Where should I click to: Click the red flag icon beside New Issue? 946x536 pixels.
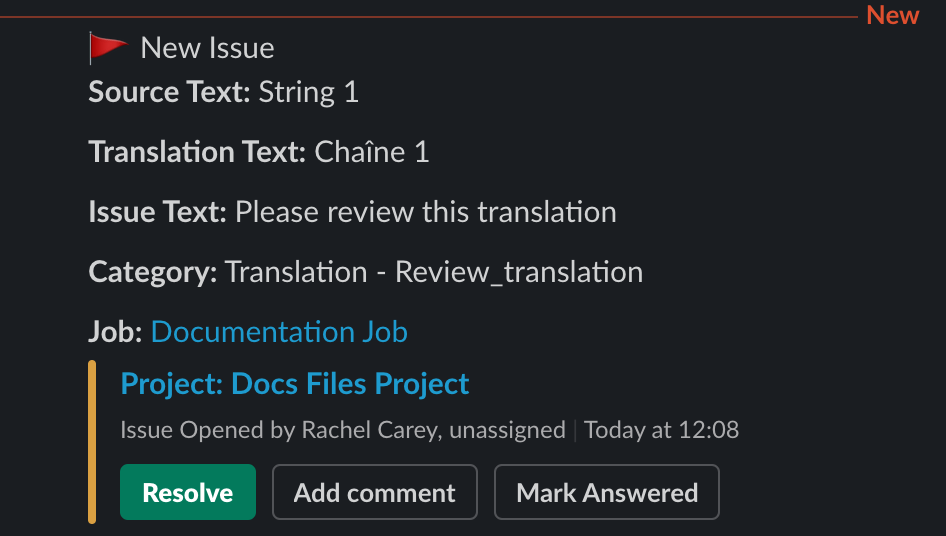click(108, 48)
